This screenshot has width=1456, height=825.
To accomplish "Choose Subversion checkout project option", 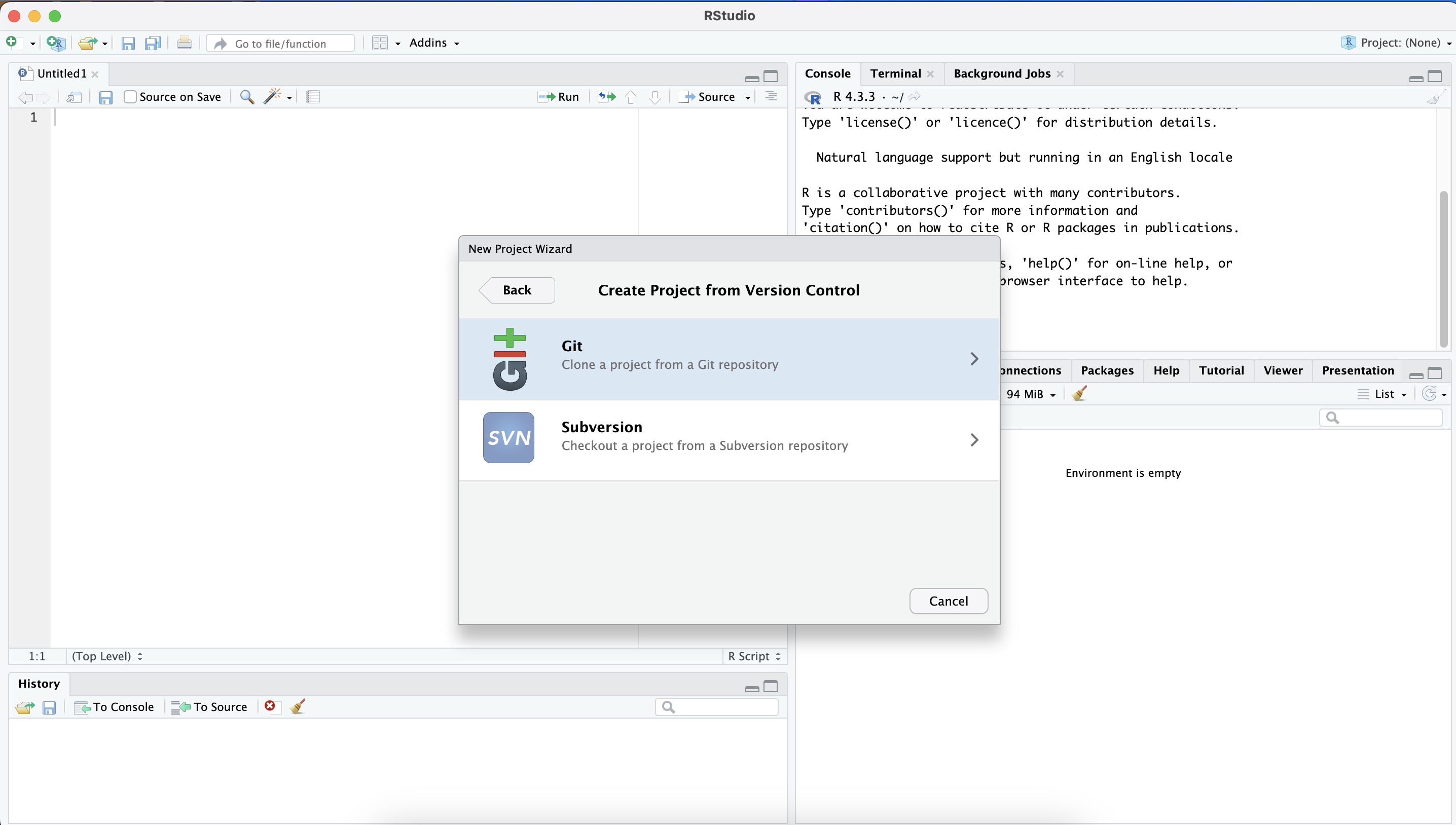I will click(x=729, y=440).
